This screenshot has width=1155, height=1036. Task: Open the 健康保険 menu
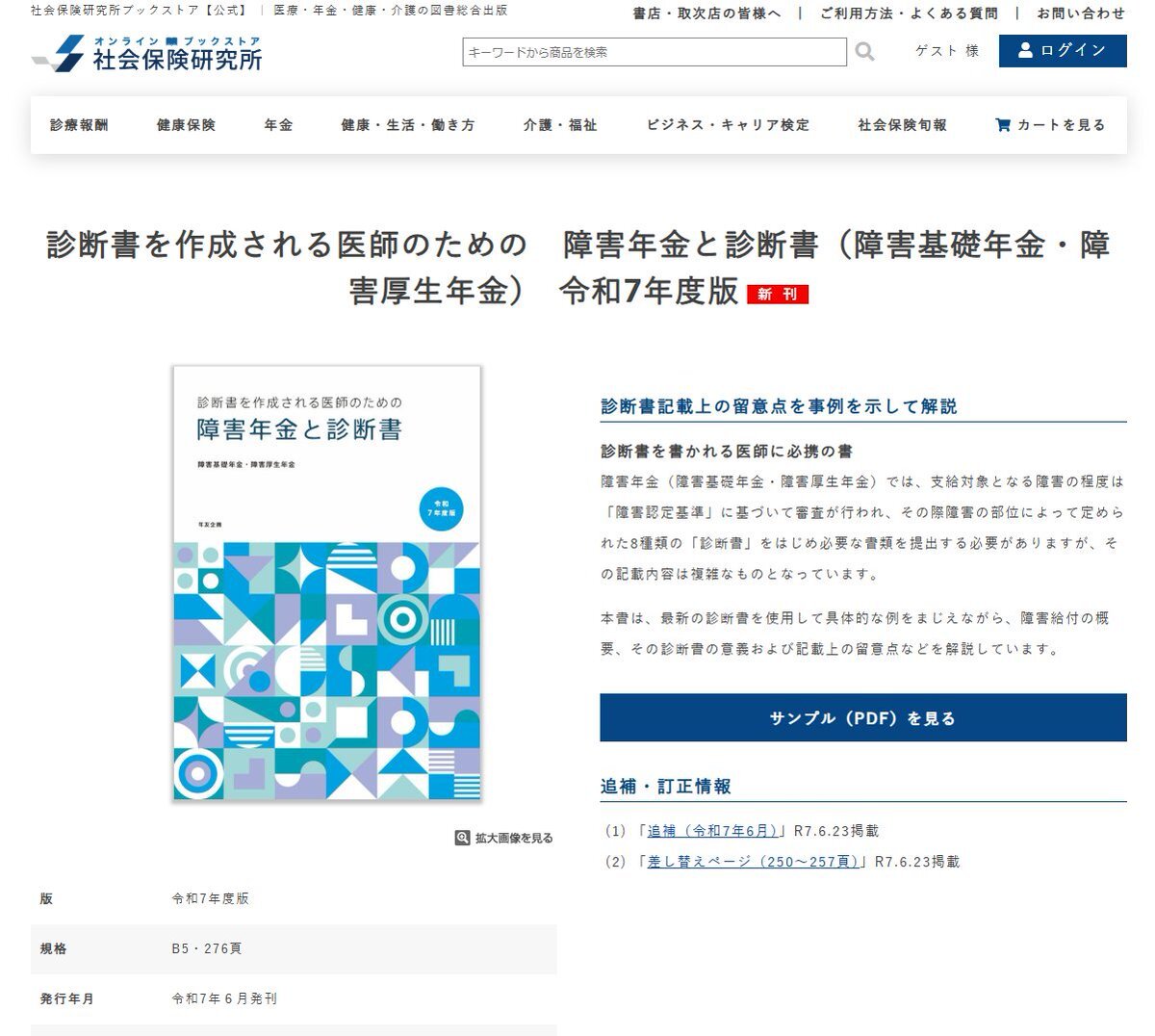click(187, 125)
